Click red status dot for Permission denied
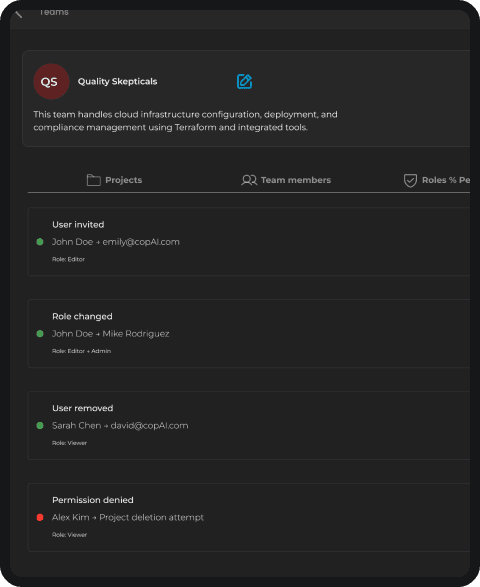Screen dimensions: 480x587 (x=40, y=517)
